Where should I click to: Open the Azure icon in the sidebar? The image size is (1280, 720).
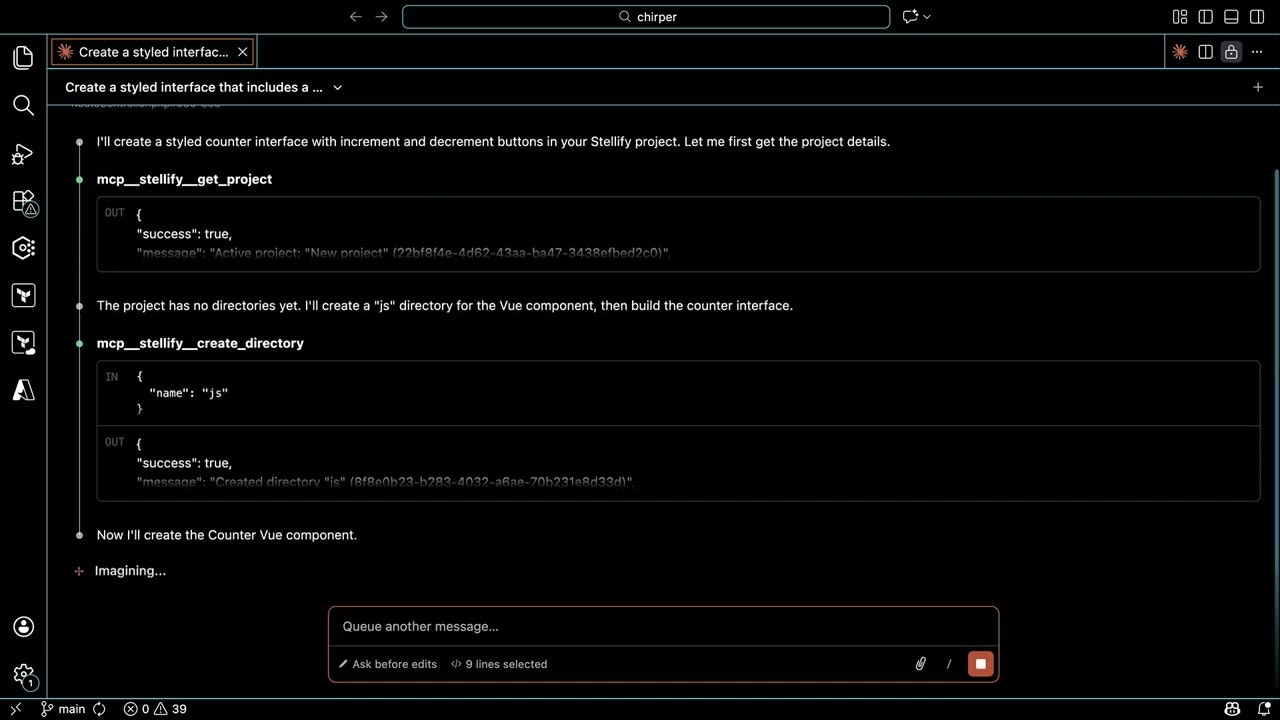point(23,390)
